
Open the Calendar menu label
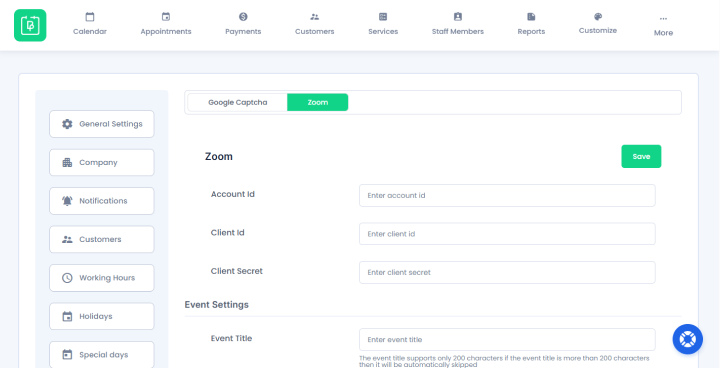point(90,32)
